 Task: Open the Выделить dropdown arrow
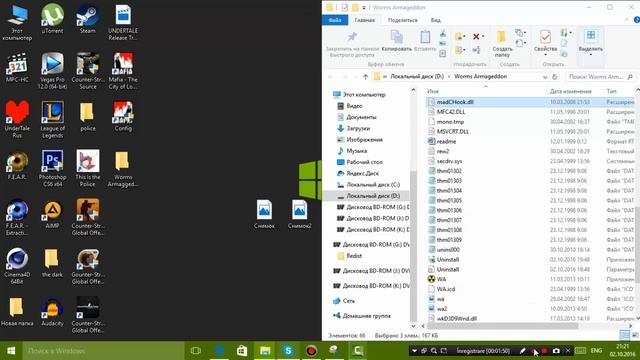point(591,55)
